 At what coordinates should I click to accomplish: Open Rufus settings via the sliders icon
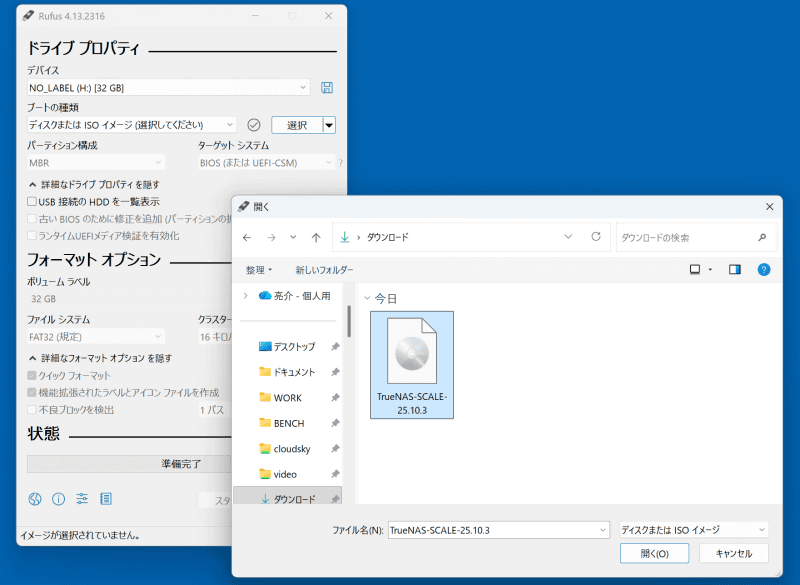pyautogui.click(x=82, y=498)
